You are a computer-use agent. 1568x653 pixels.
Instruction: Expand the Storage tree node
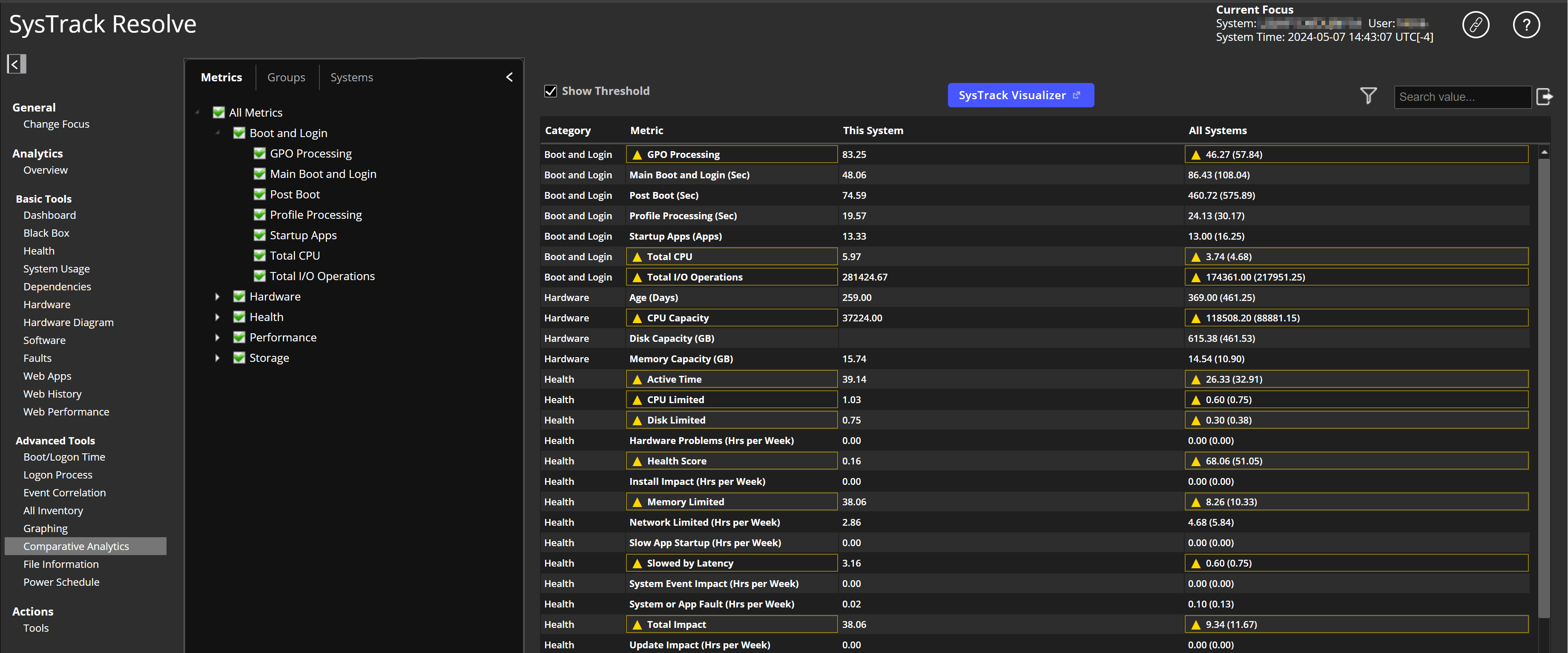point(217,358)
